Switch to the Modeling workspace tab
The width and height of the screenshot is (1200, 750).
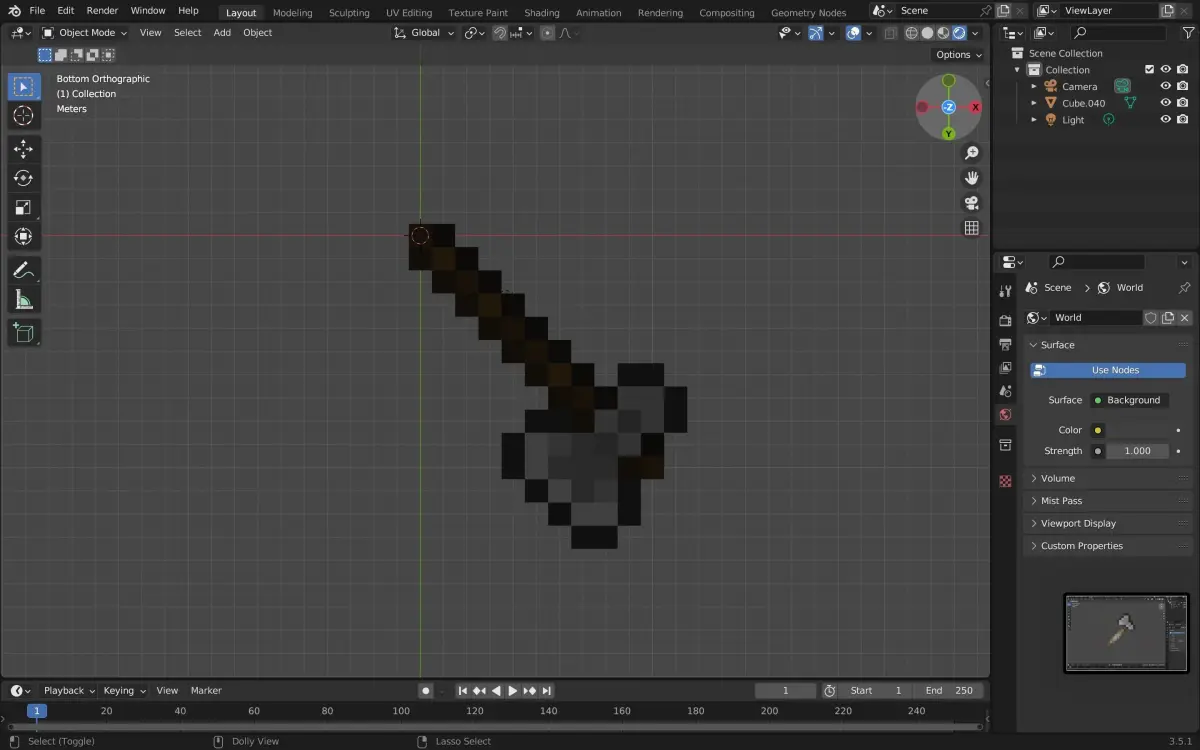point(292,13)
